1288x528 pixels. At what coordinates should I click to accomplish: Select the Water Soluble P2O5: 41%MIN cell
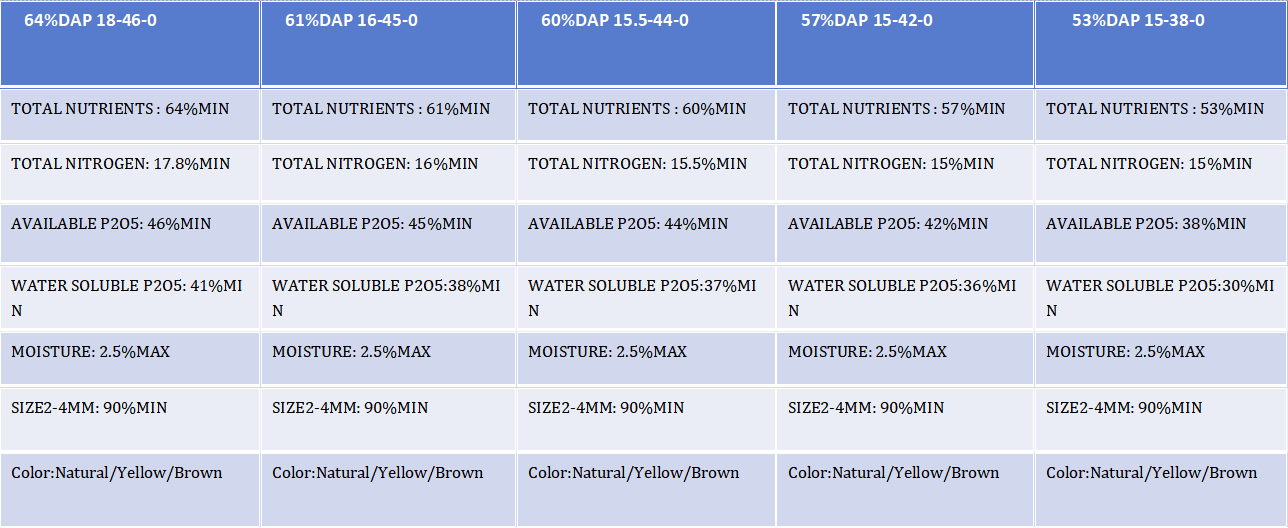point(130,297)
